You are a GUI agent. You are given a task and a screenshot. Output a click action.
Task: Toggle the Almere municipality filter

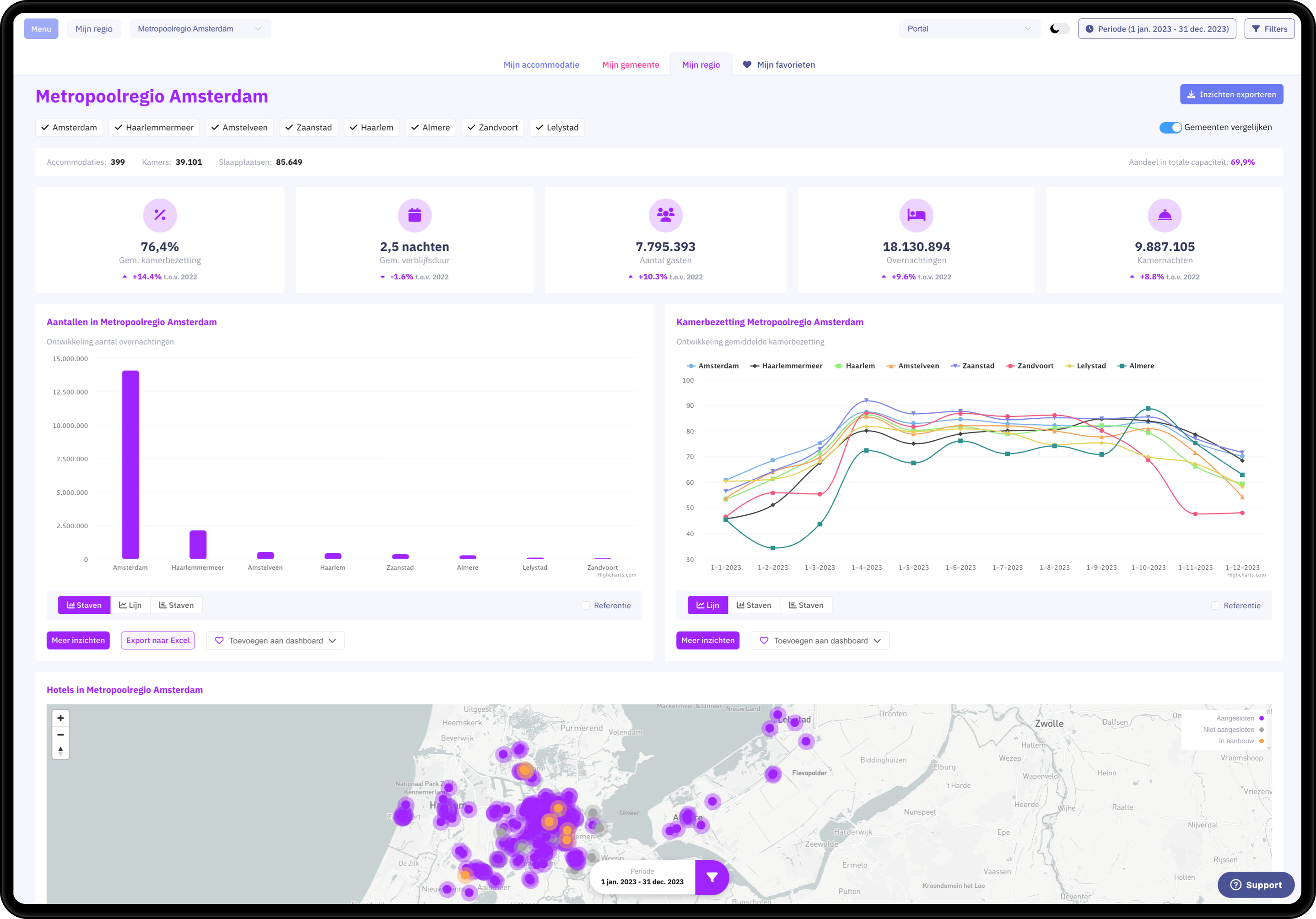[431, 127]
